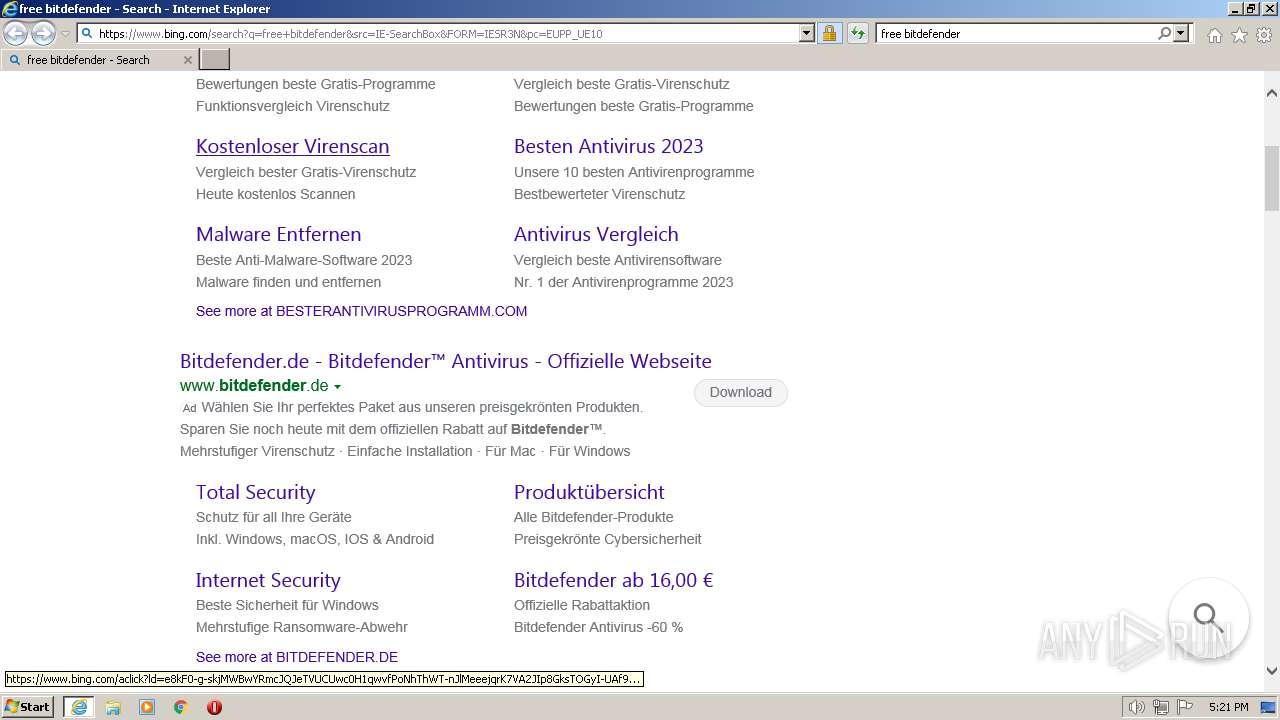1280x720 pixels.
Task: Click the Download button
Action: point(740,392)
